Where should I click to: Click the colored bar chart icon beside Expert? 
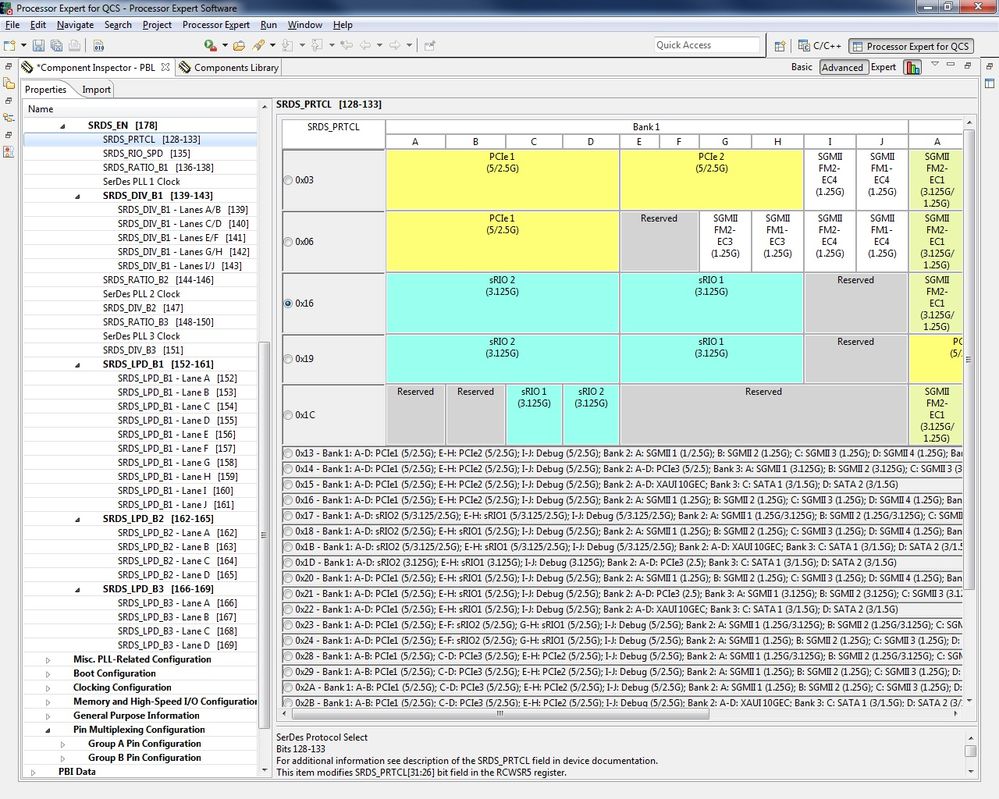pyautogui.click(x=912, y=67)
